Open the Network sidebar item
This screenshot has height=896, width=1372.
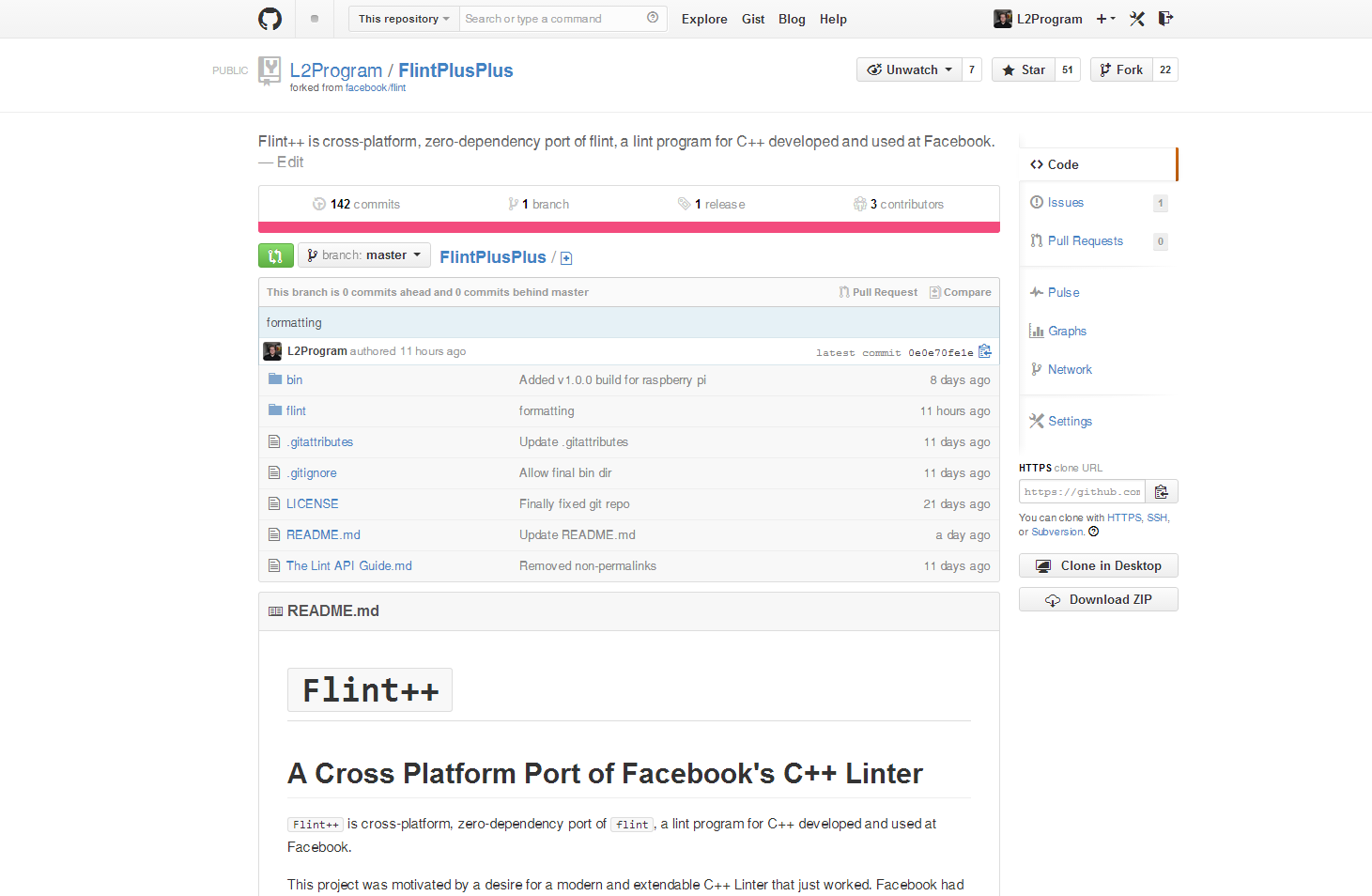[x=1070, y=369]
